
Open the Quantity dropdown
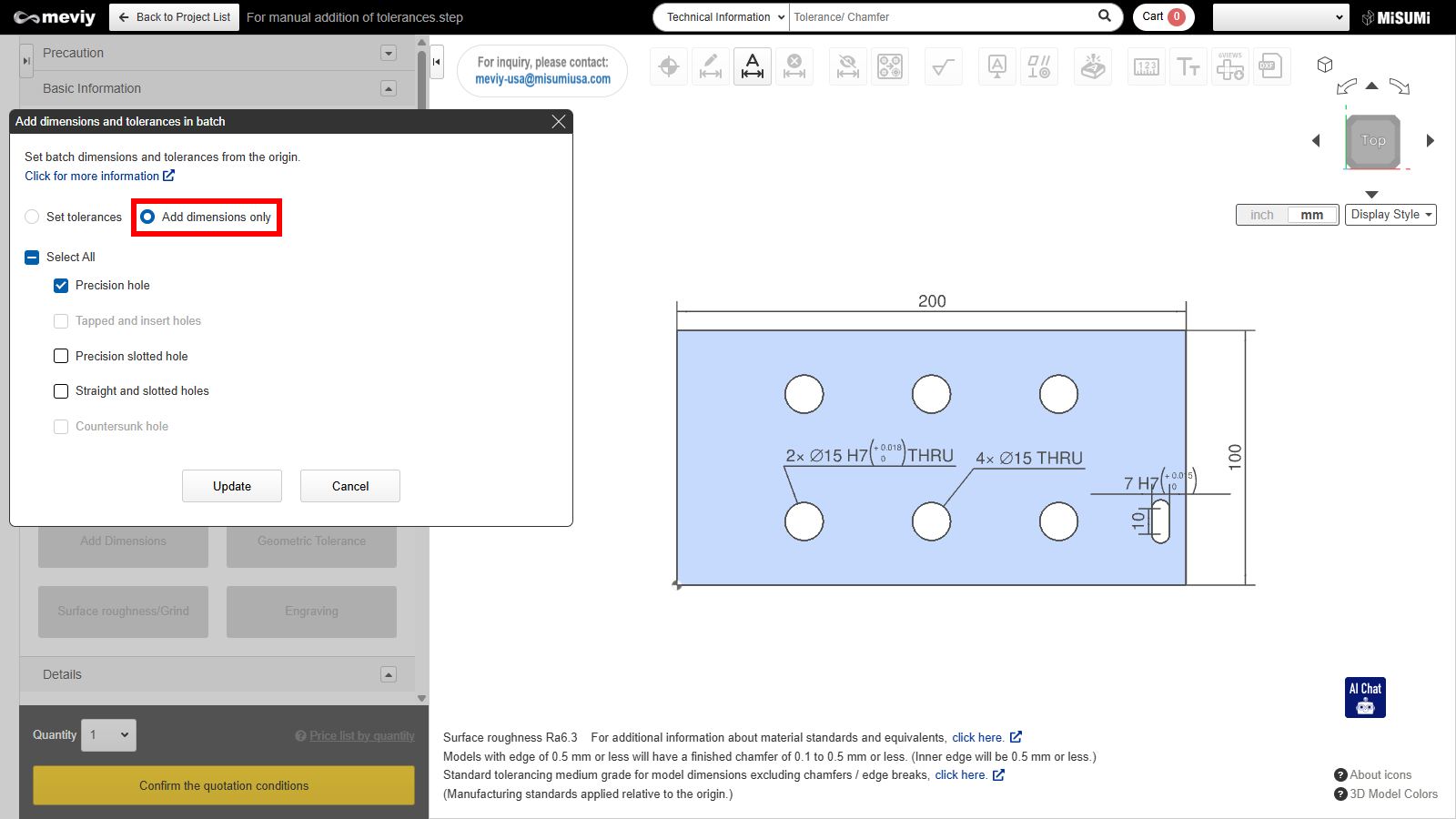109,735
